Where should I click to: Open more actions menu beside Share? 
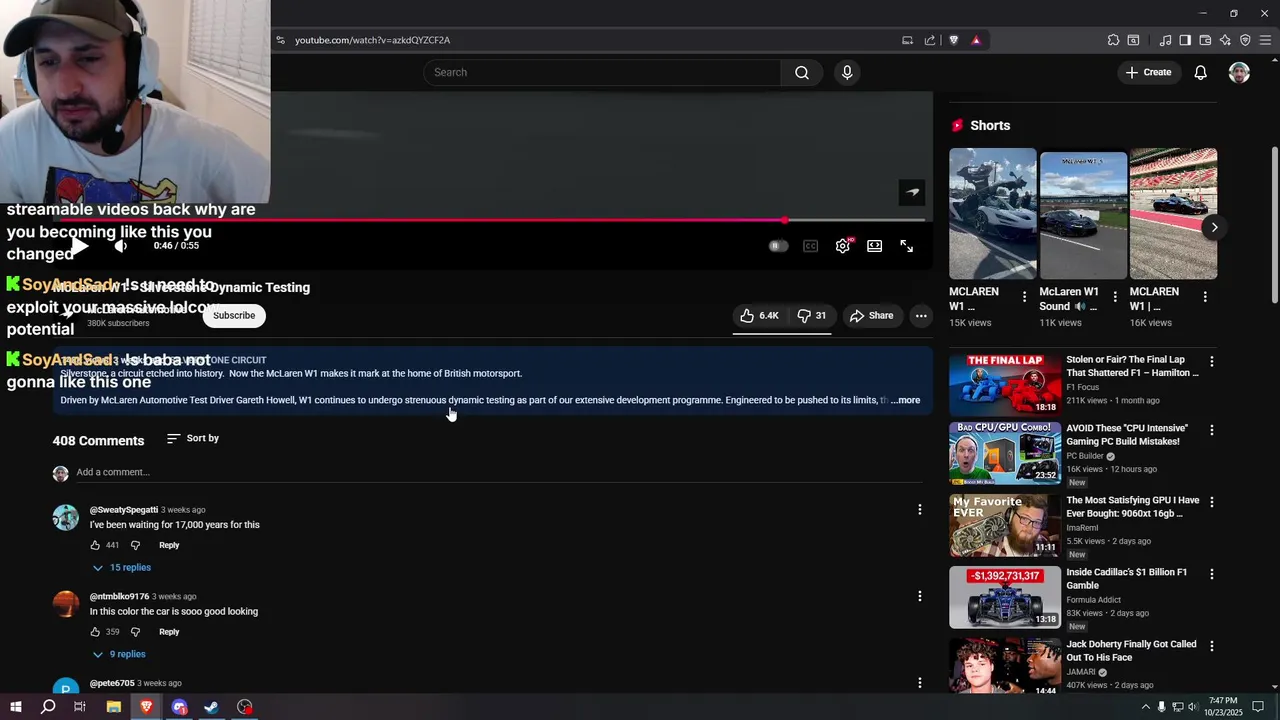point(921,315)
